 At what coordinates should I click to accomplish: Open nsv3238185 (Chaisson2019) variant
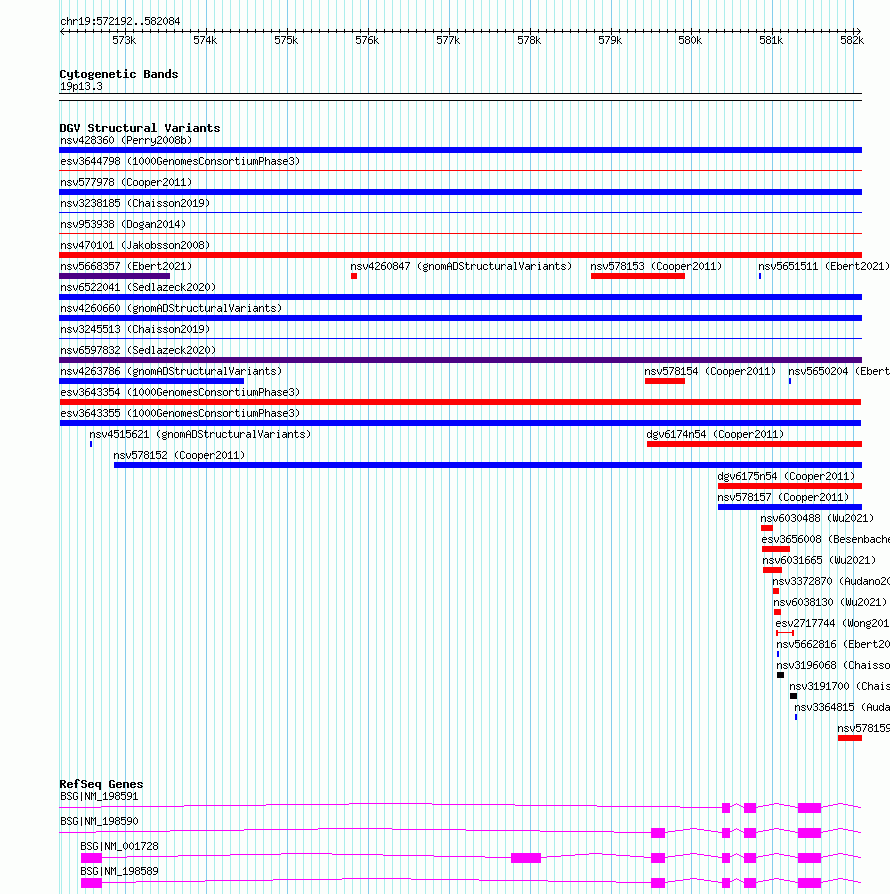[135, 204]
